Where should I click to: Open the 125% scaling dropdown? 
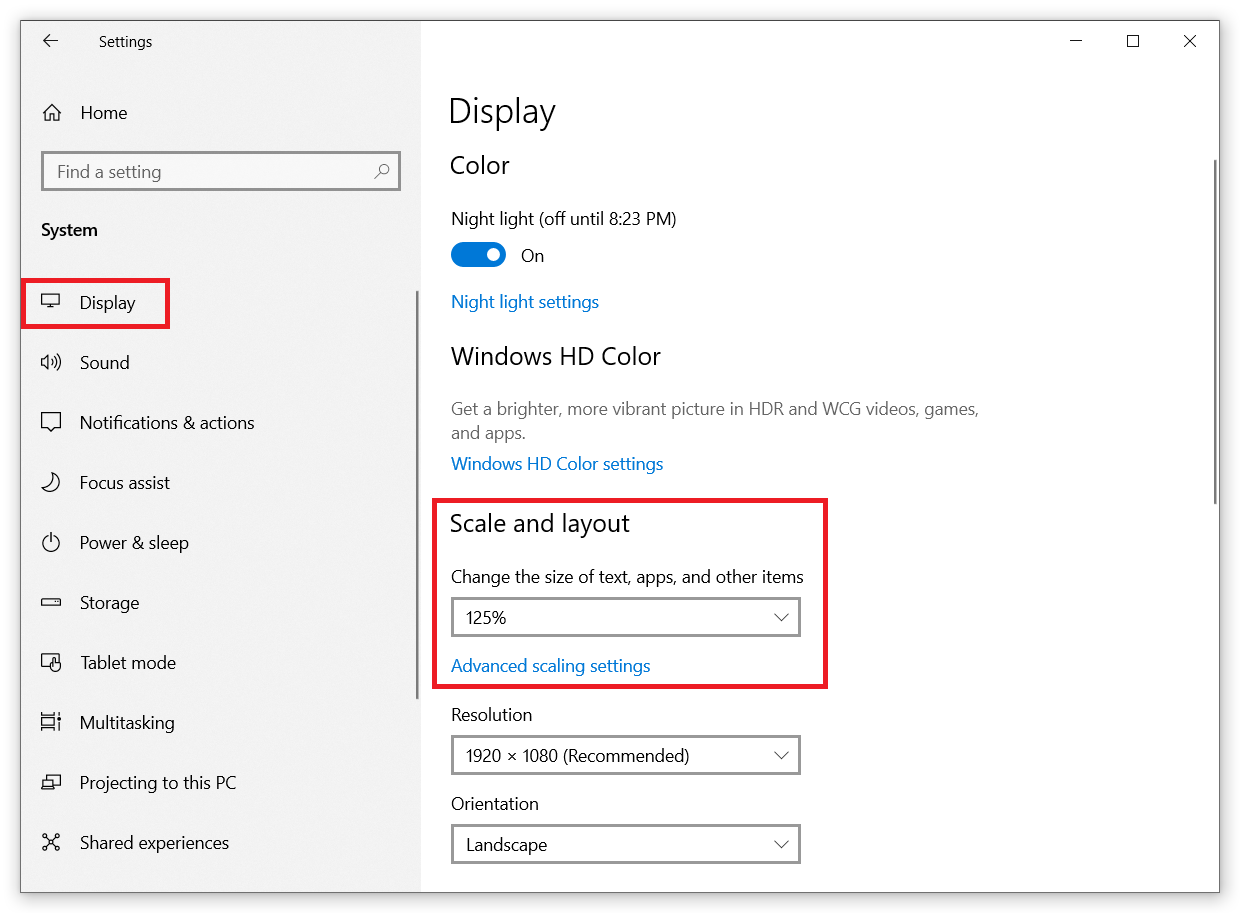point(625,617)
